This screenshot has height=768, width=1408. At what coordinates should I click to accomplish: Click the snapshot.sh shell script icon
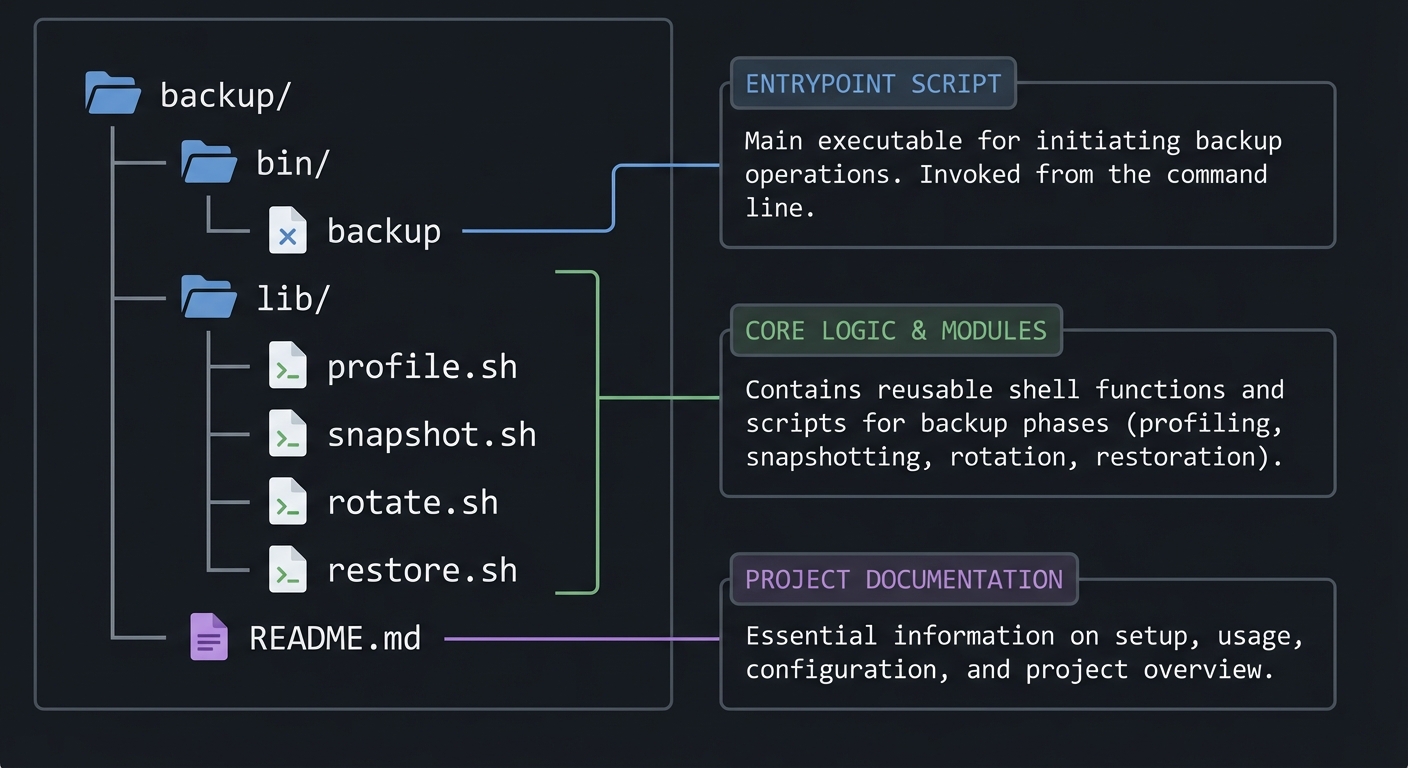288,434
